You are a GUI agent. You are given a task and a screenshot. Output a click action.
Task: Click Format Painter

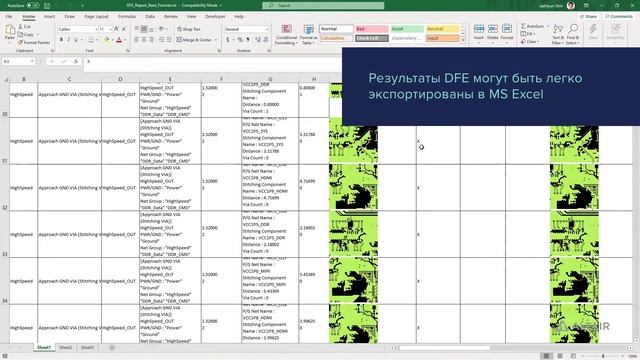click(x=34, y=42)
